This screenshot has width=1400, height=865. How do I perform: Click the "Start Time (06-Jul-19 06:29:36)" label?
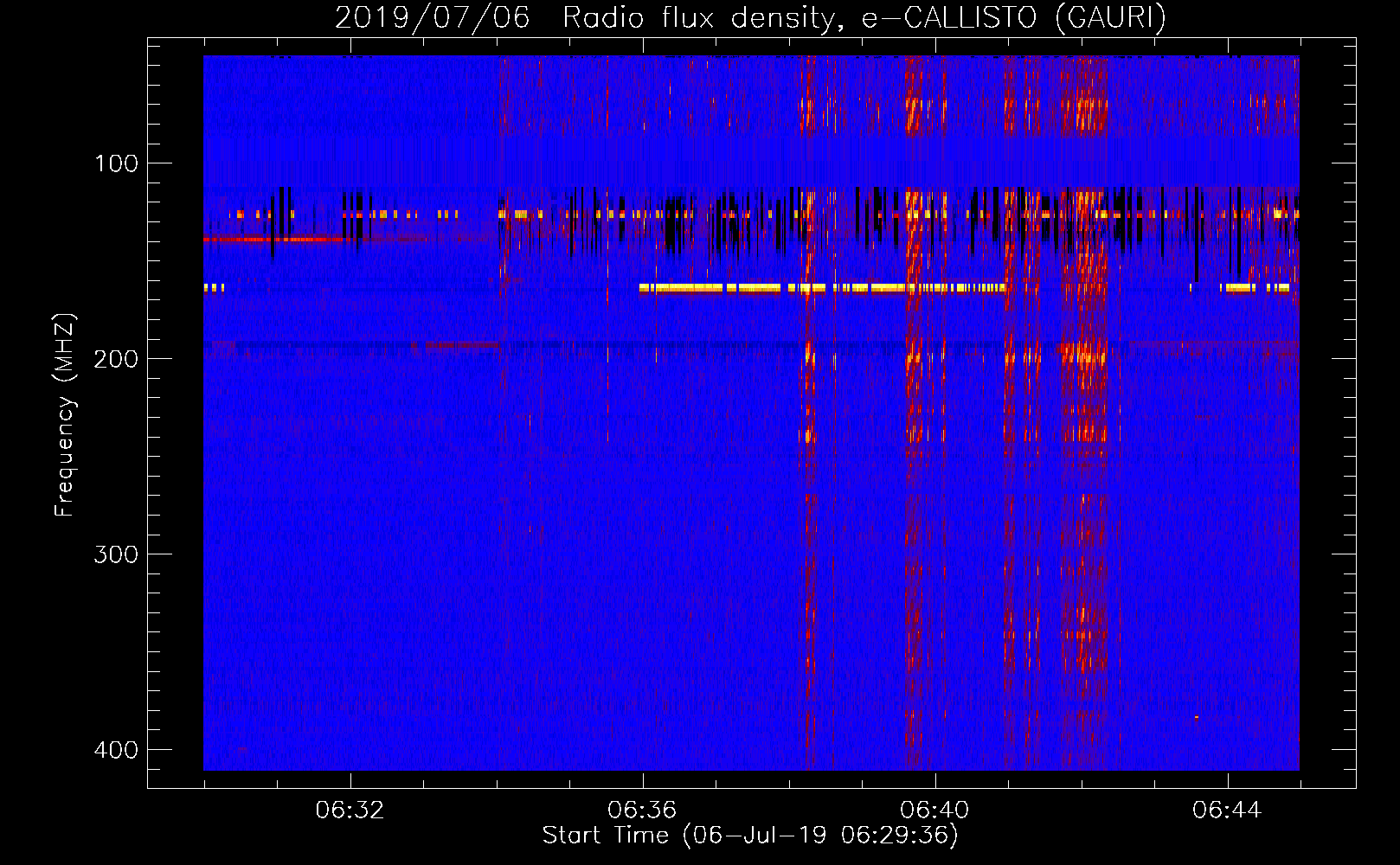750,836
